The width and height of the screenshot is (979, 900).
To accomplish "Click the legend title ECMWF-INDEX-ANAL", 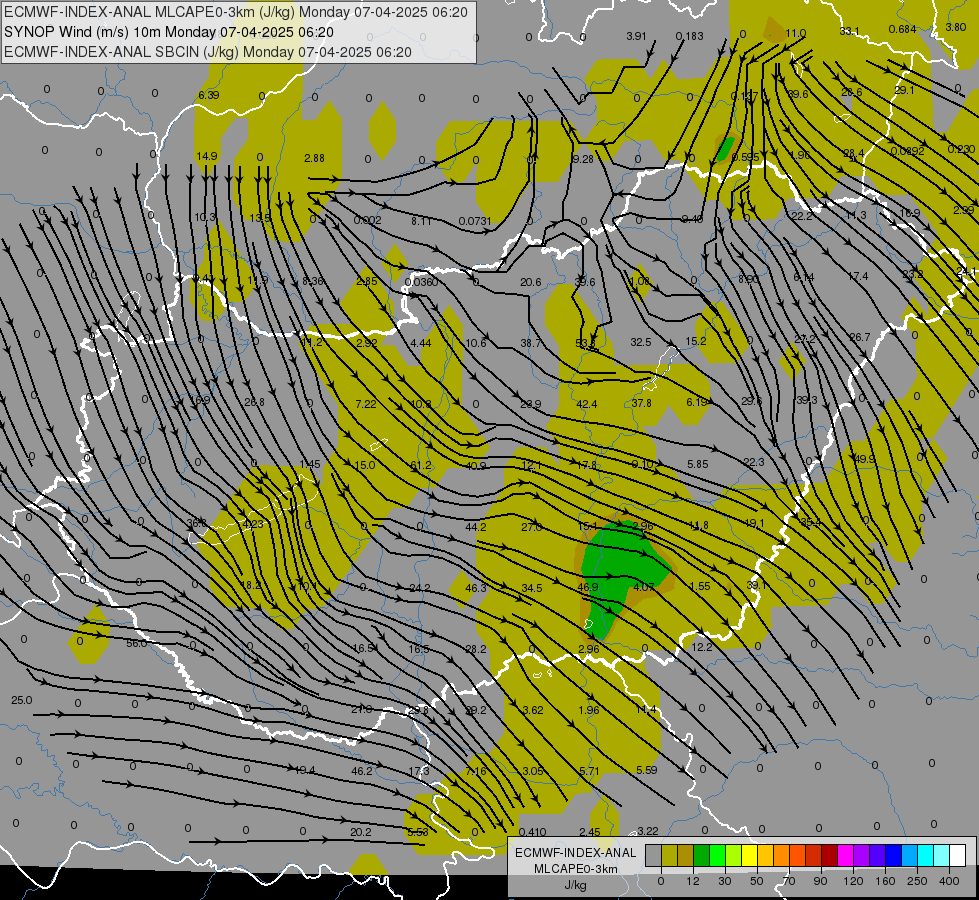I will [x=575, y=853].
